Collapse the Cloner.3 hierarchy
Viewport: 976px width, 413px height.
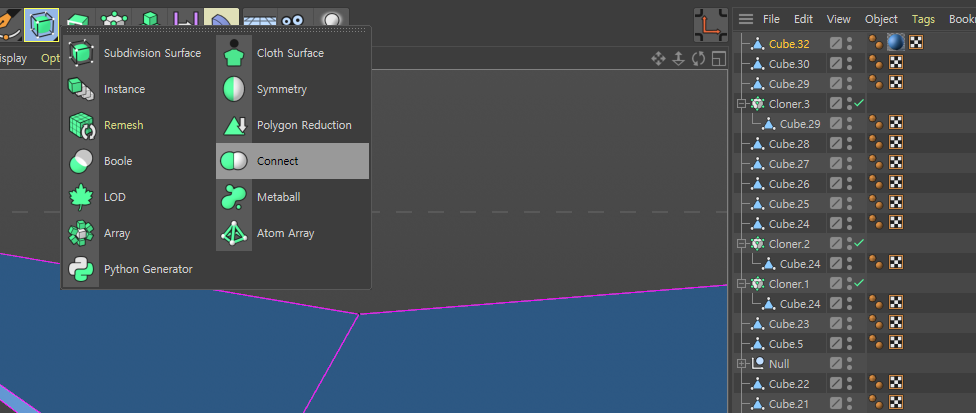[x=741, y=104]
